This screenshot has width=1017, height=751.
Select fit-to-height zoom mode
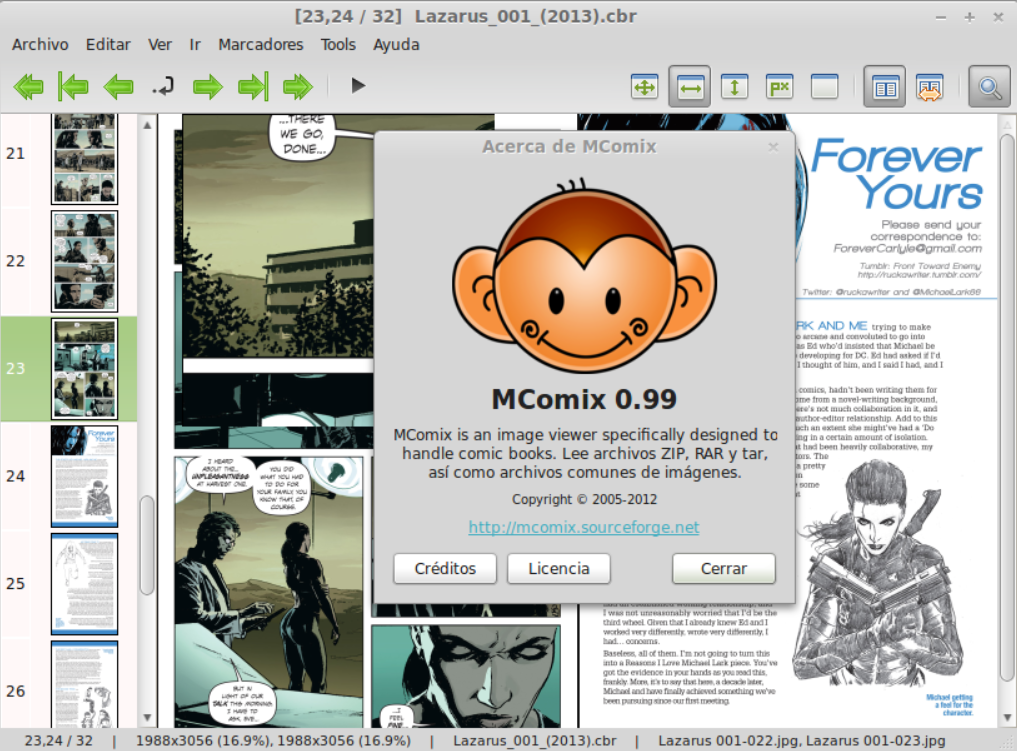point(735,86)
